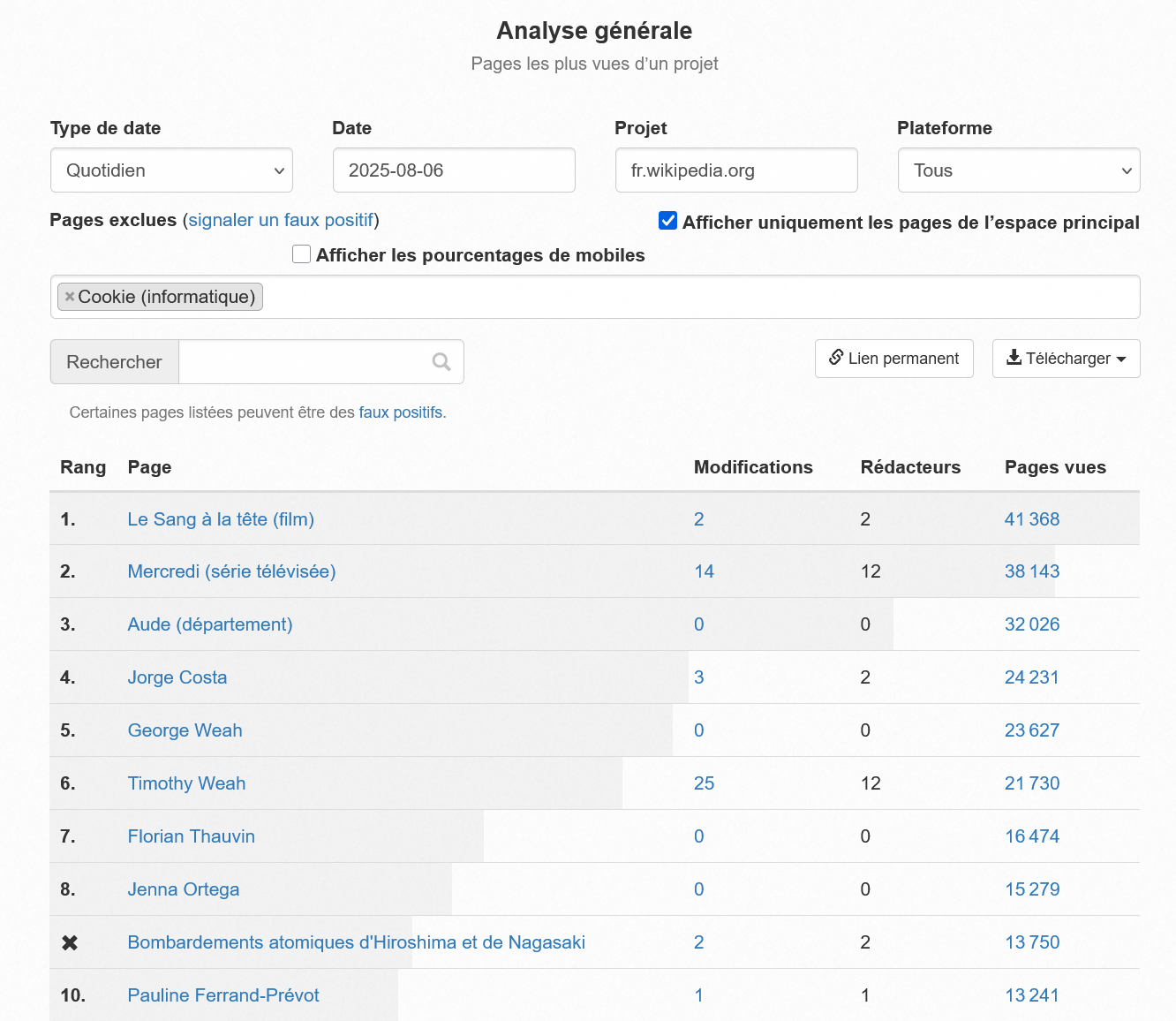Remove the Cookie (informatique) exclusion tag

[70, 297]
